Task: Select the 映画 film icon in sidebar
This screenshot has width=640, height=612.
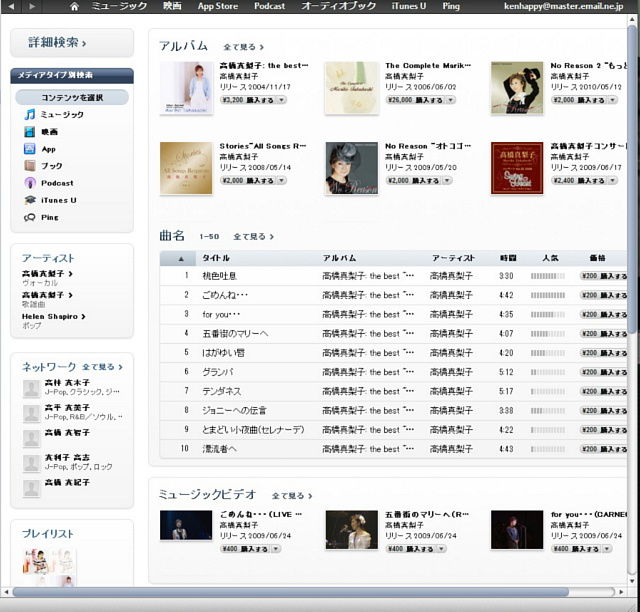Action: click(29, 131)
